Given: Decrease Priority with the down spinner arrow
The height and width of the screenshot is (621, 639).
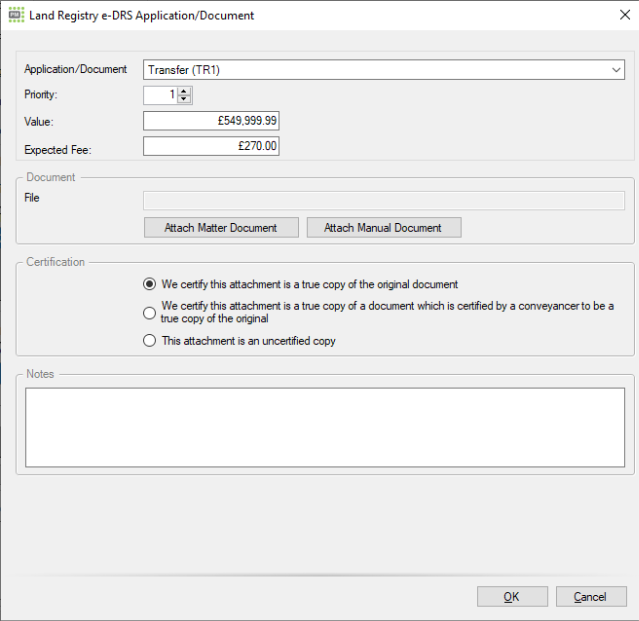Looking at the screenshot, I should click(x=184, y=99).
